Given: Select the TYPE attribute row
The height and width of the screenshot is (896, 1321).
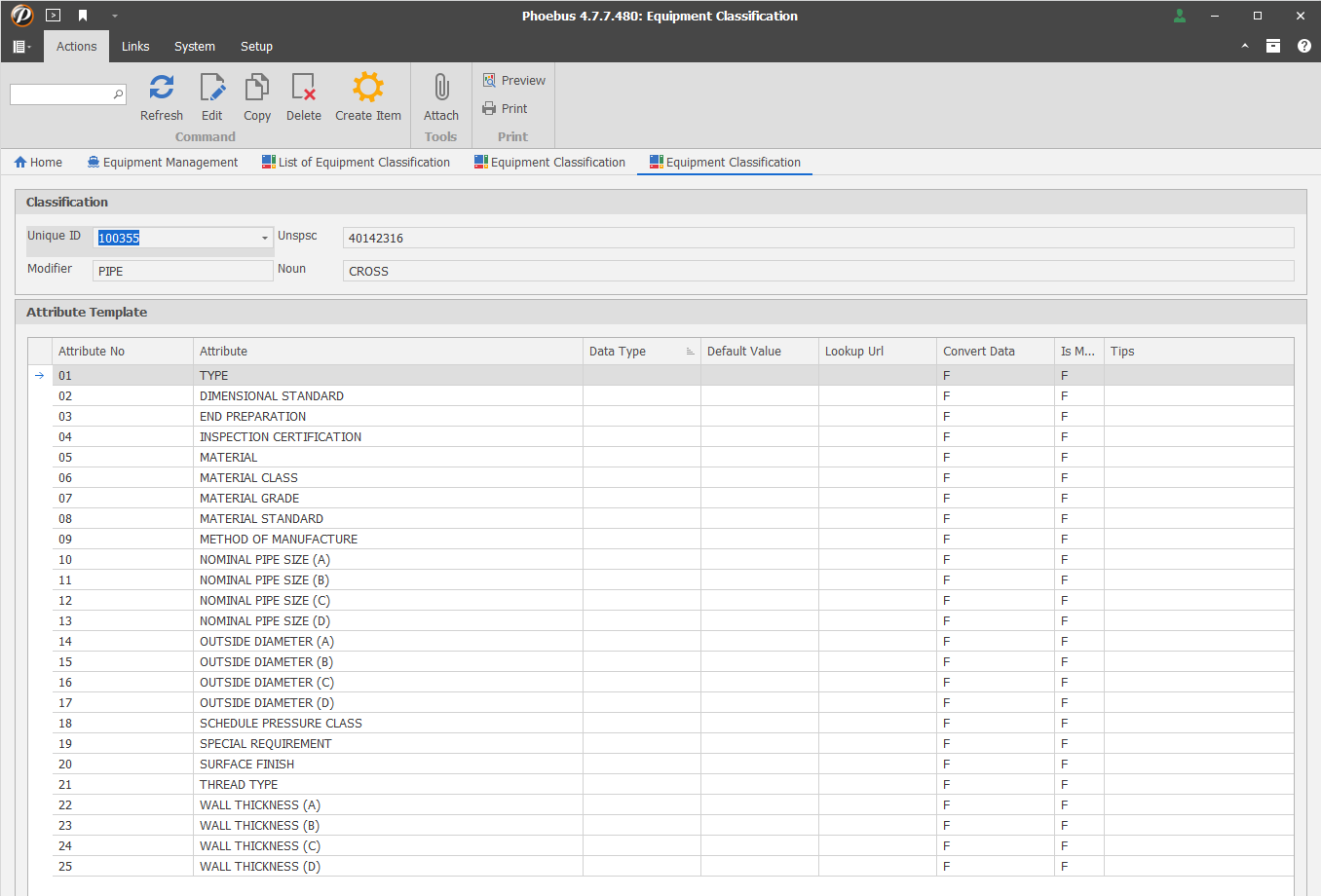Looking at the screenshot, I should (672, 376).
